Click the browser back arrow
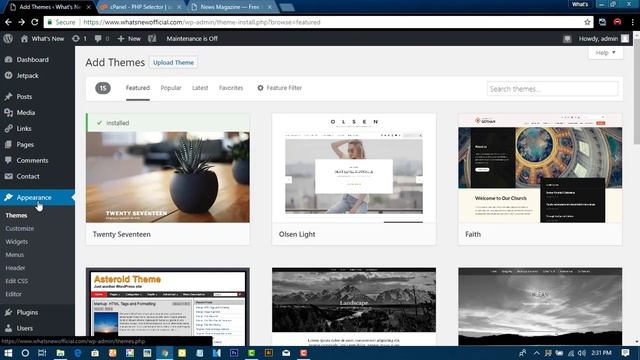 [8, 22]
